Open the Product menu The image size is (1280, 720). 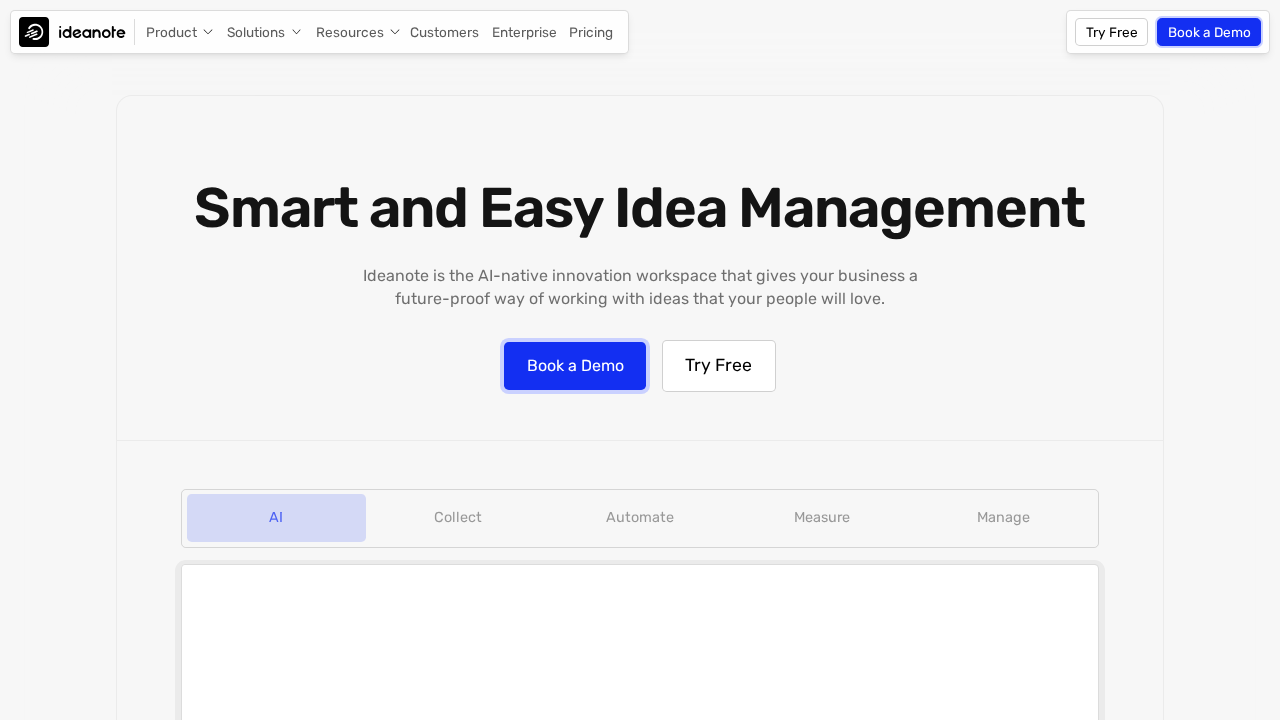click(x=171, y=32)
